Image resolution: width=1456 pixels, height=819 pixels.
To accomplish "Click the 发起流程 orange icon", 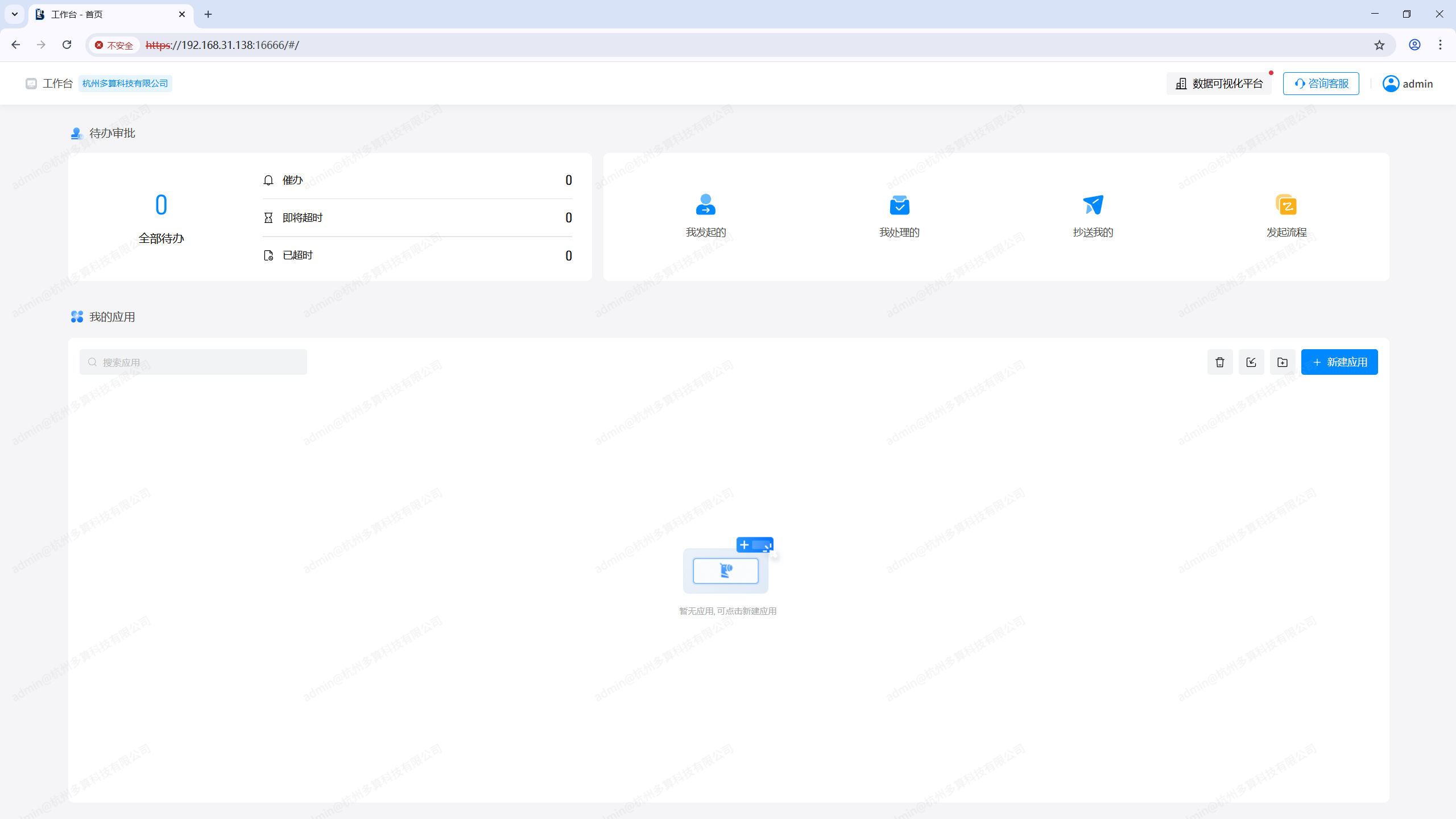I will point(1286,205).
